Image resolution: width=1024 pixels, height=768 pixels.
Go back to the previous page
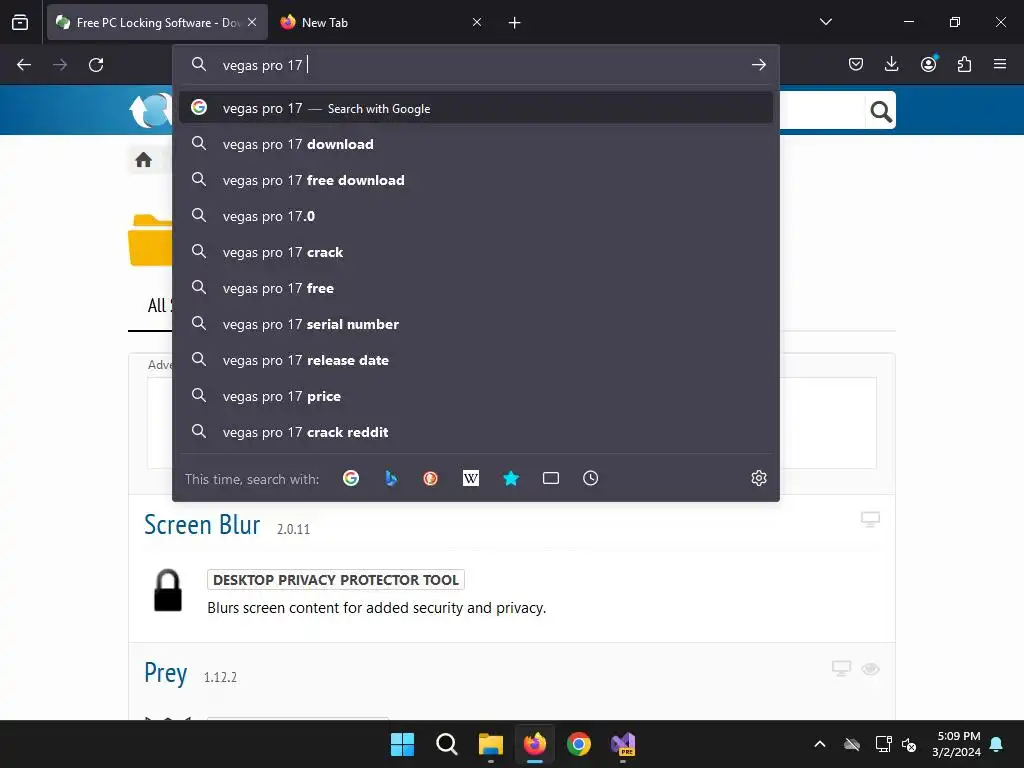pos(24,65)
